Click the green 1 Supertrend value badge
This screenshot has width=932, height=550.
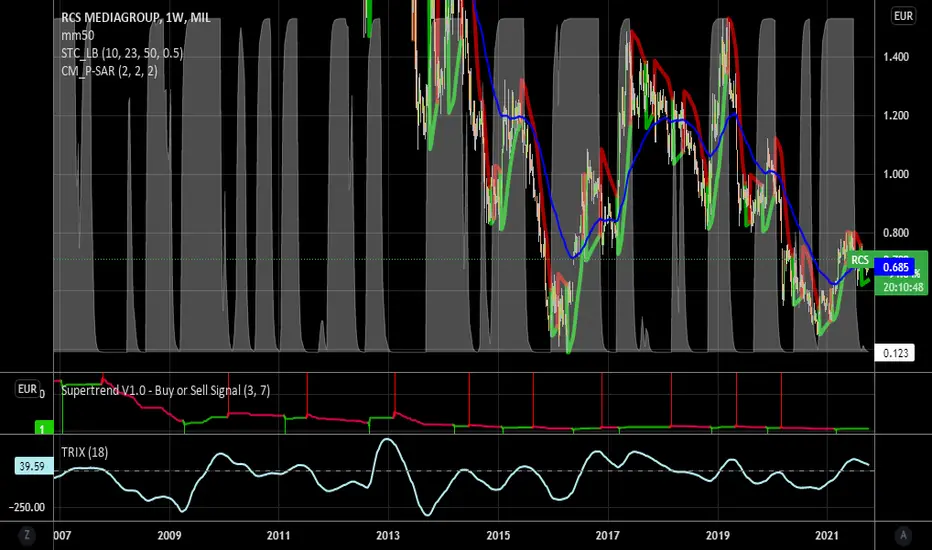coord(43,428)
